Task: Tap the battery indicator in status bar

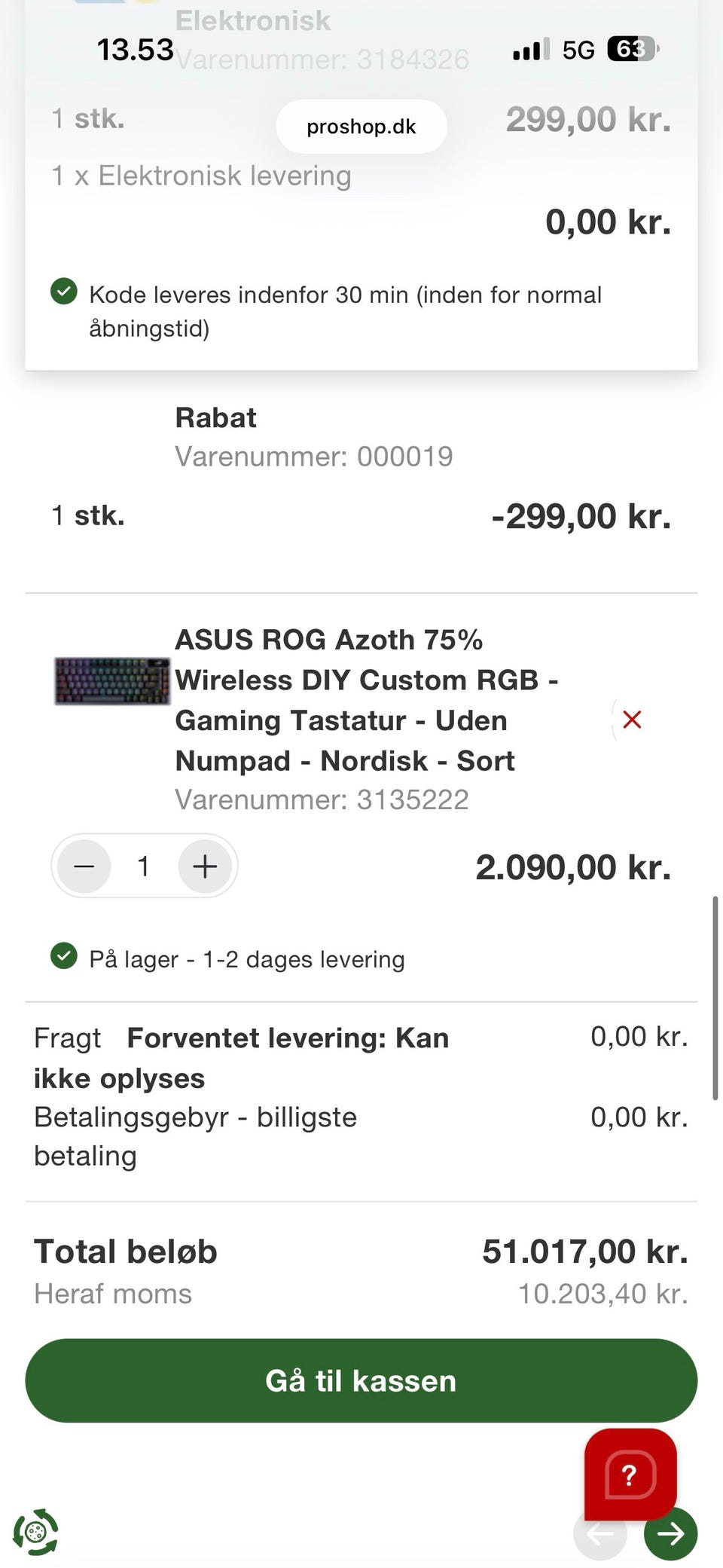Action: (633, 50)
